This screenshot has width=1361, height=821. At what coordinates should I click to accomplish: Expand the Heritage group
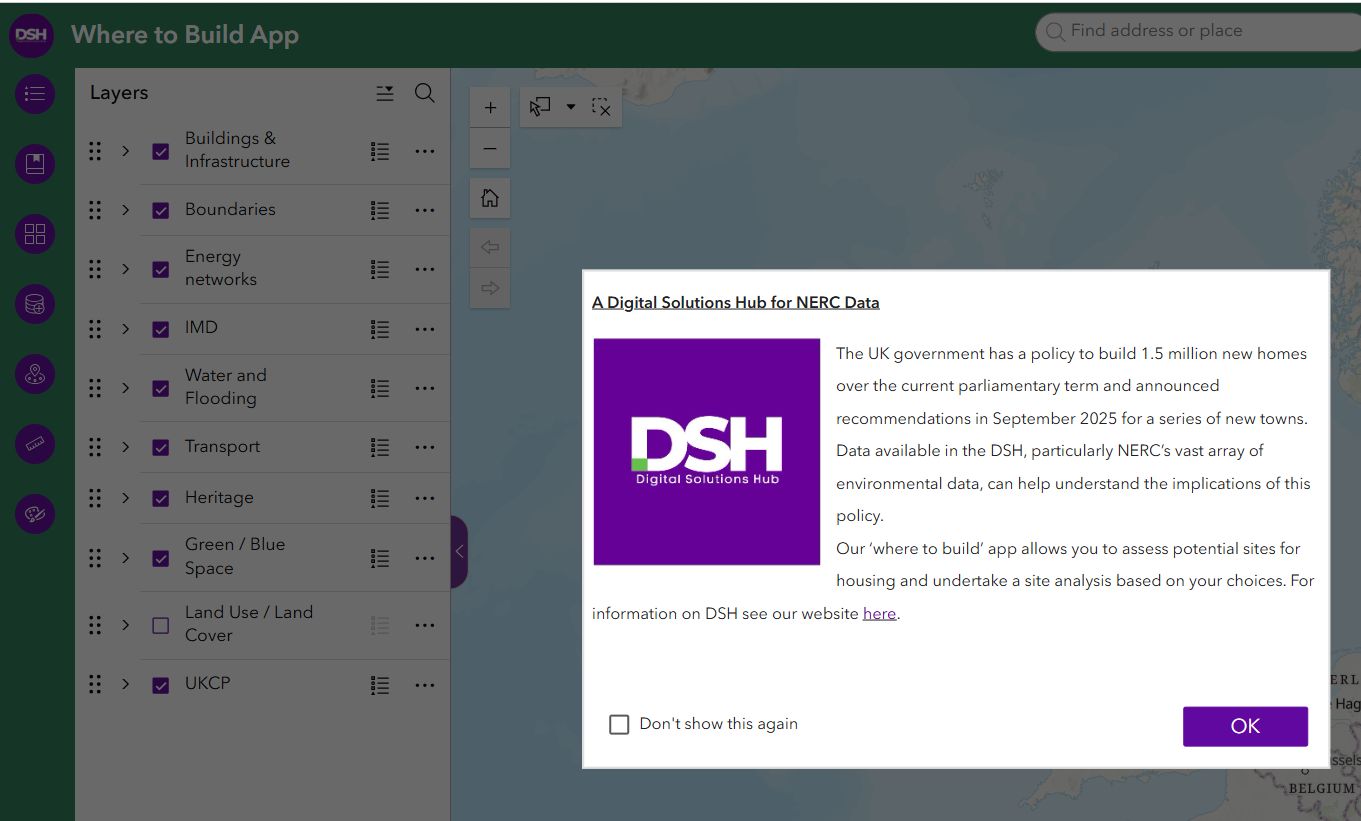125,498
